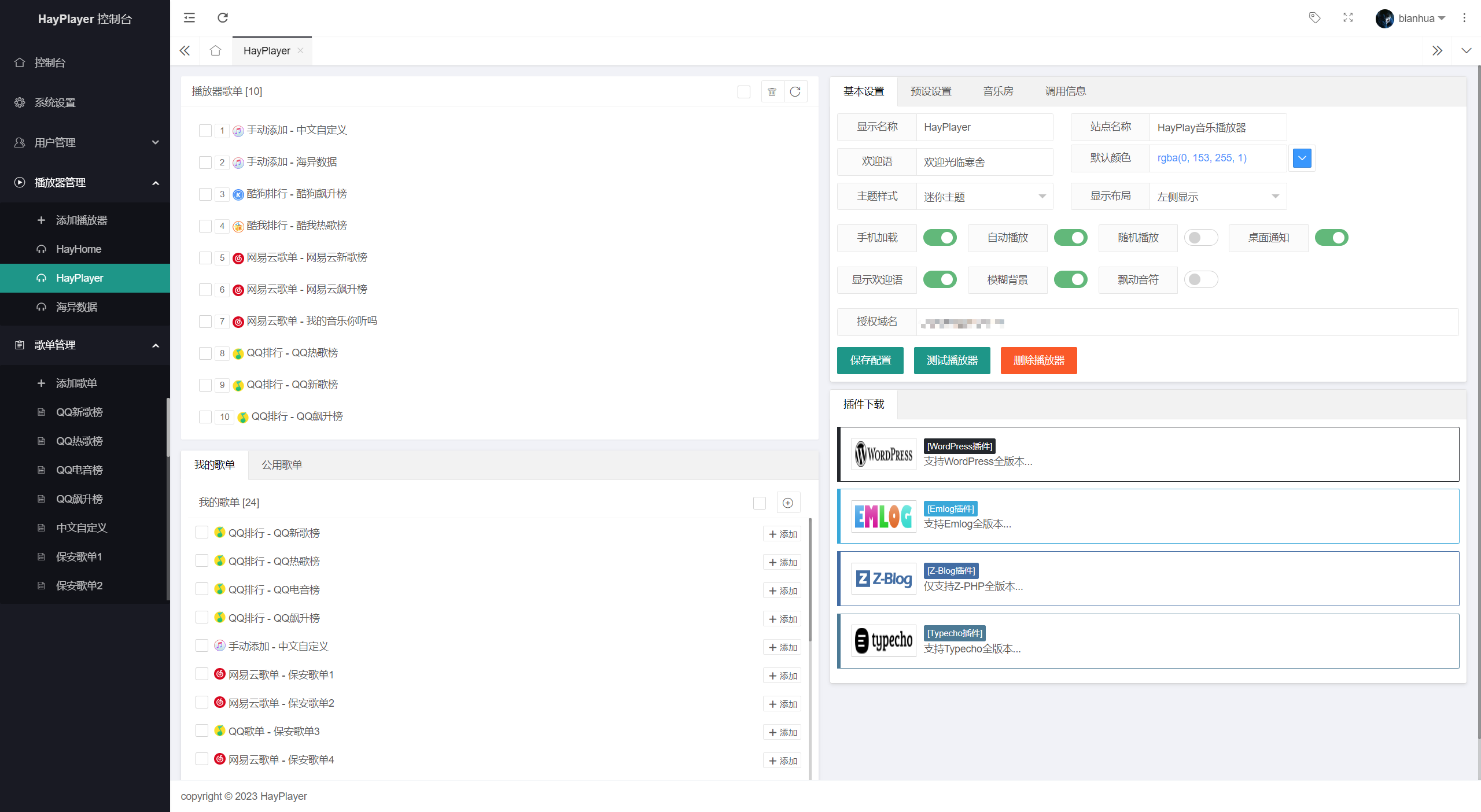
Task: Switch to the 公用歌单 tab
Action: coord(282,465)
